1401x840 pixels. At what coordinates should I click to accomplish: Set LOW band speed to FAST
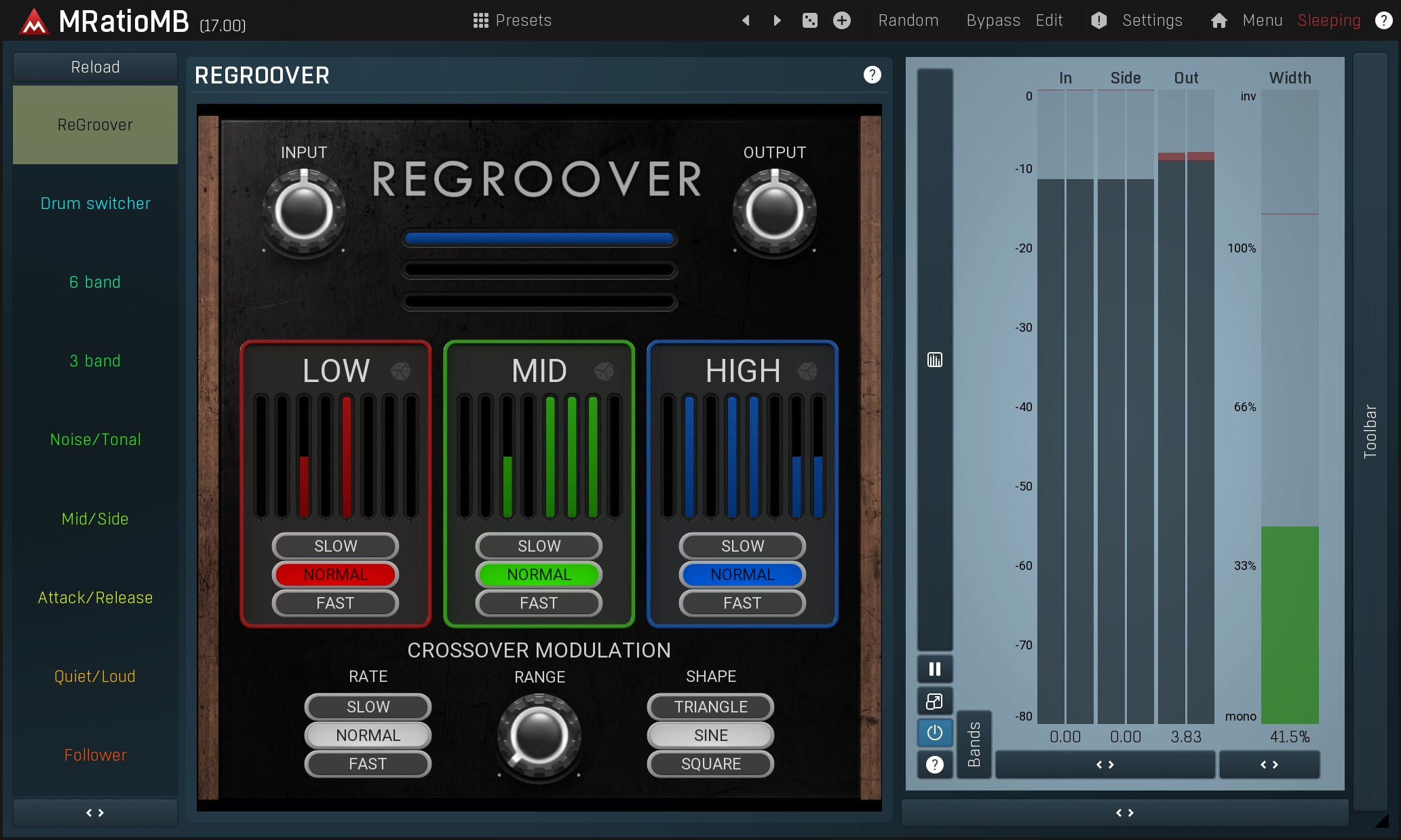click(x=335, y=603)
